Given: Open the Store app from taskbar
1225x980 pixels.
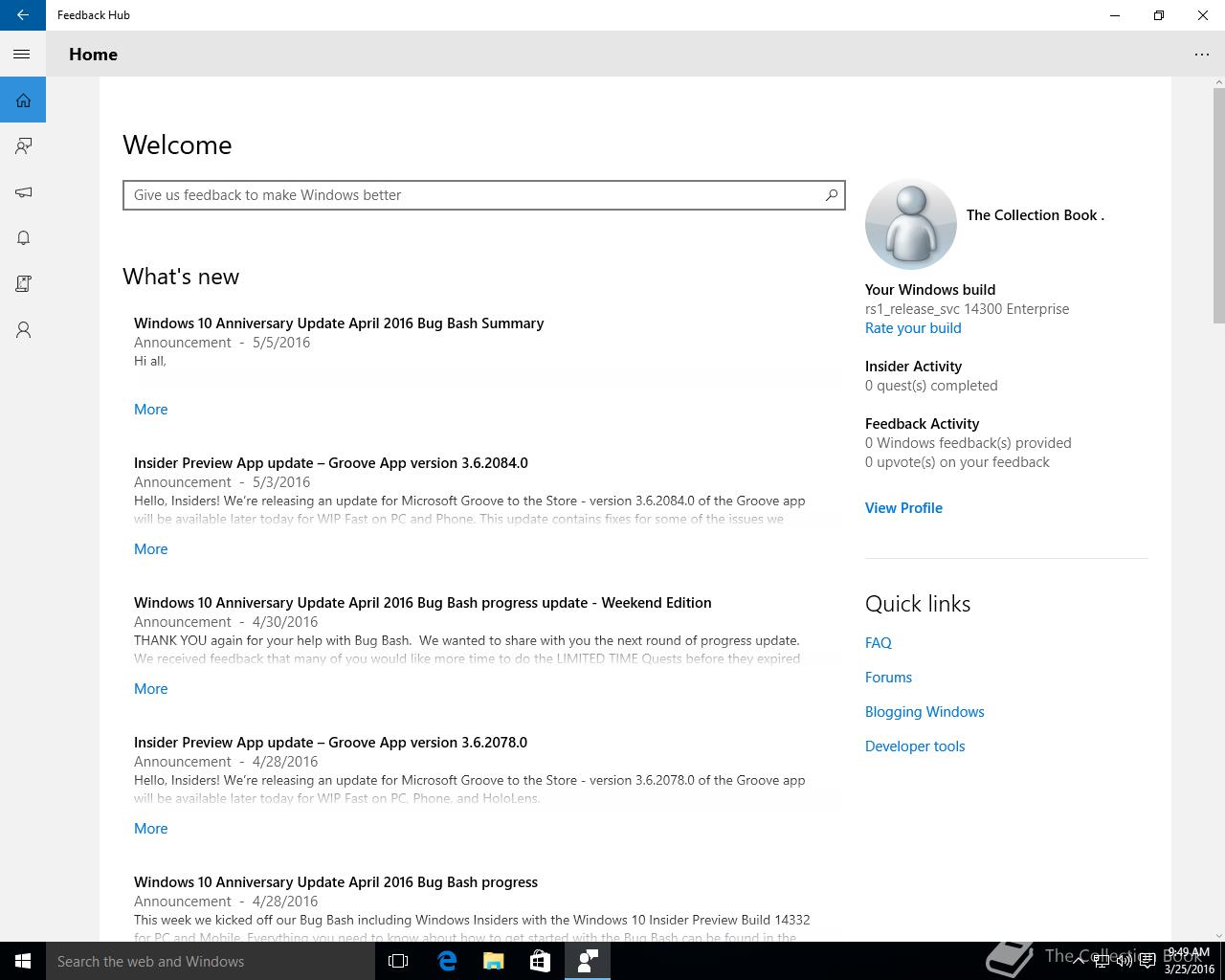Looking at the screenshot, I should pyautogui.click(x=540, y=961).
